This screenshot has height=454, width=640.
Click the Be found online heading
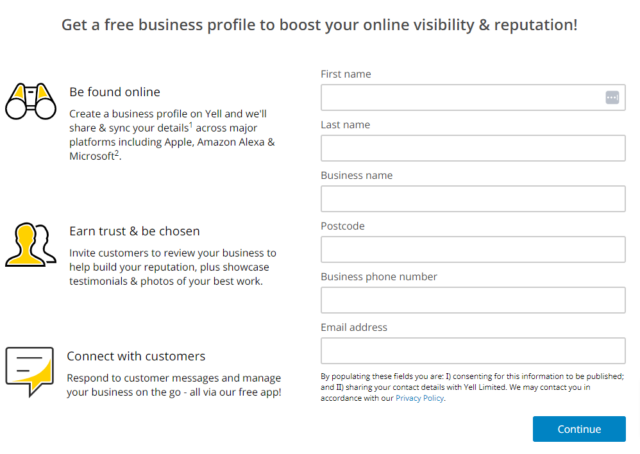tap(114, 92)
